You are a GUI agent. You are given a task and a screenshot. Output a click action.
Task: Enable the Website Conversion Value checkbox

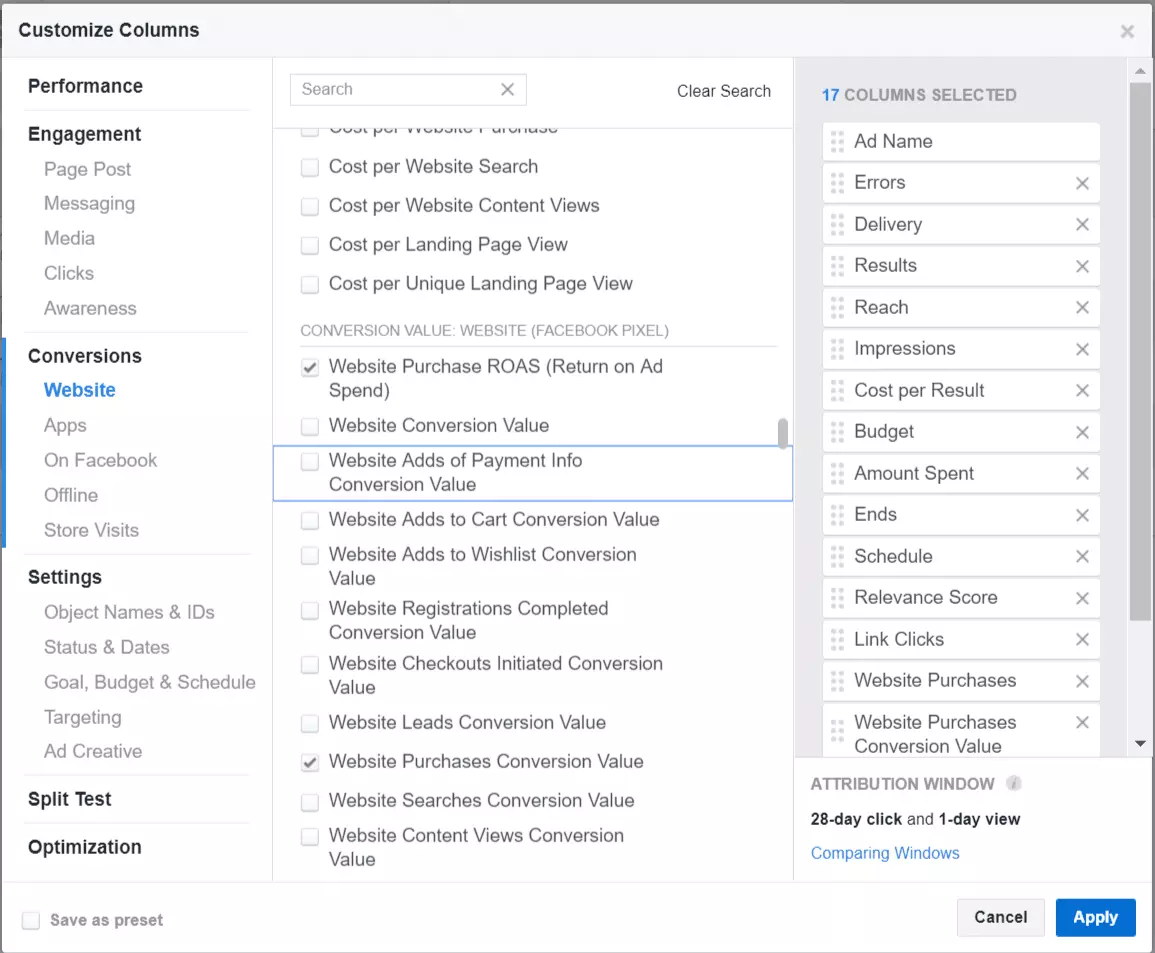tap(310, 427)
